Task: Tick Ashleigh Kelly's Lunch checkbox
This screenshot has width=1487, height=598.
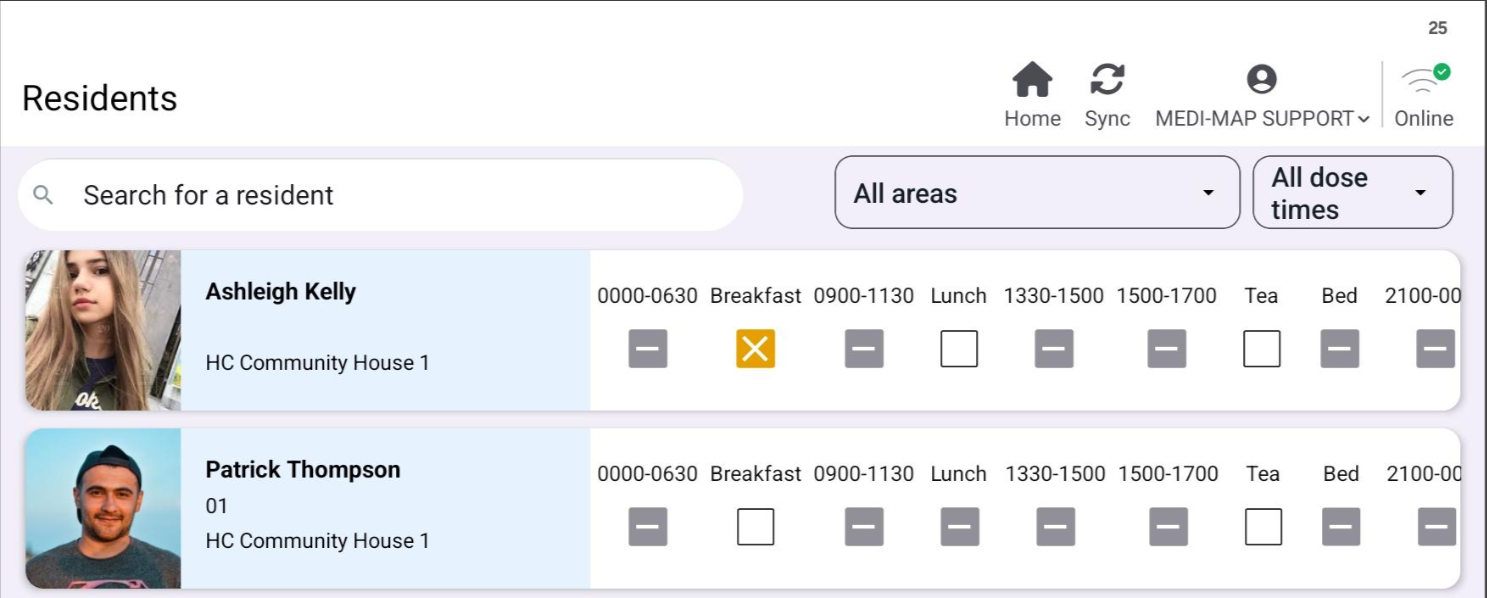Action: pos(959,349)
